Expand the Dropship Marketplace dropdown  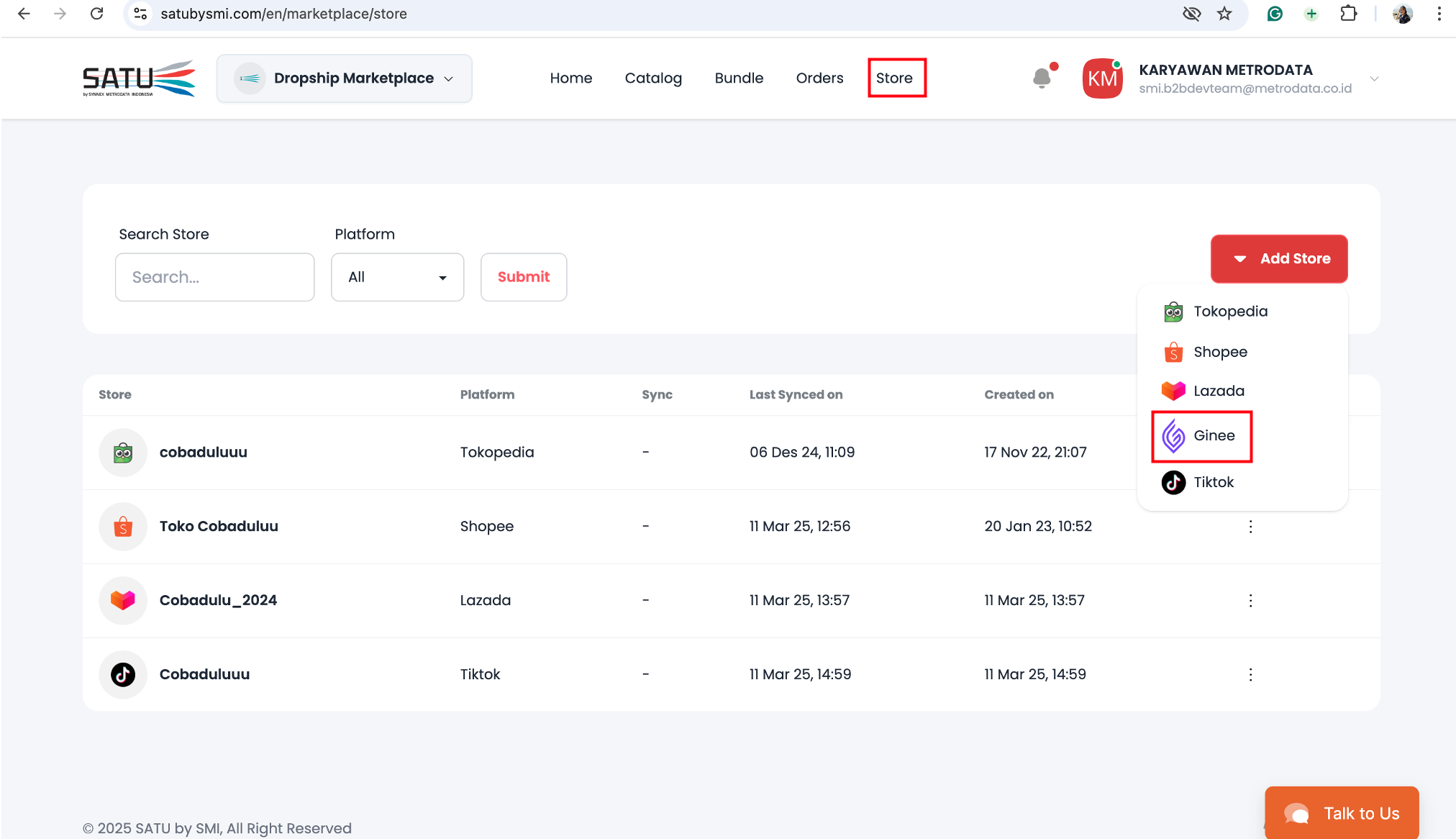coord(344,78)
